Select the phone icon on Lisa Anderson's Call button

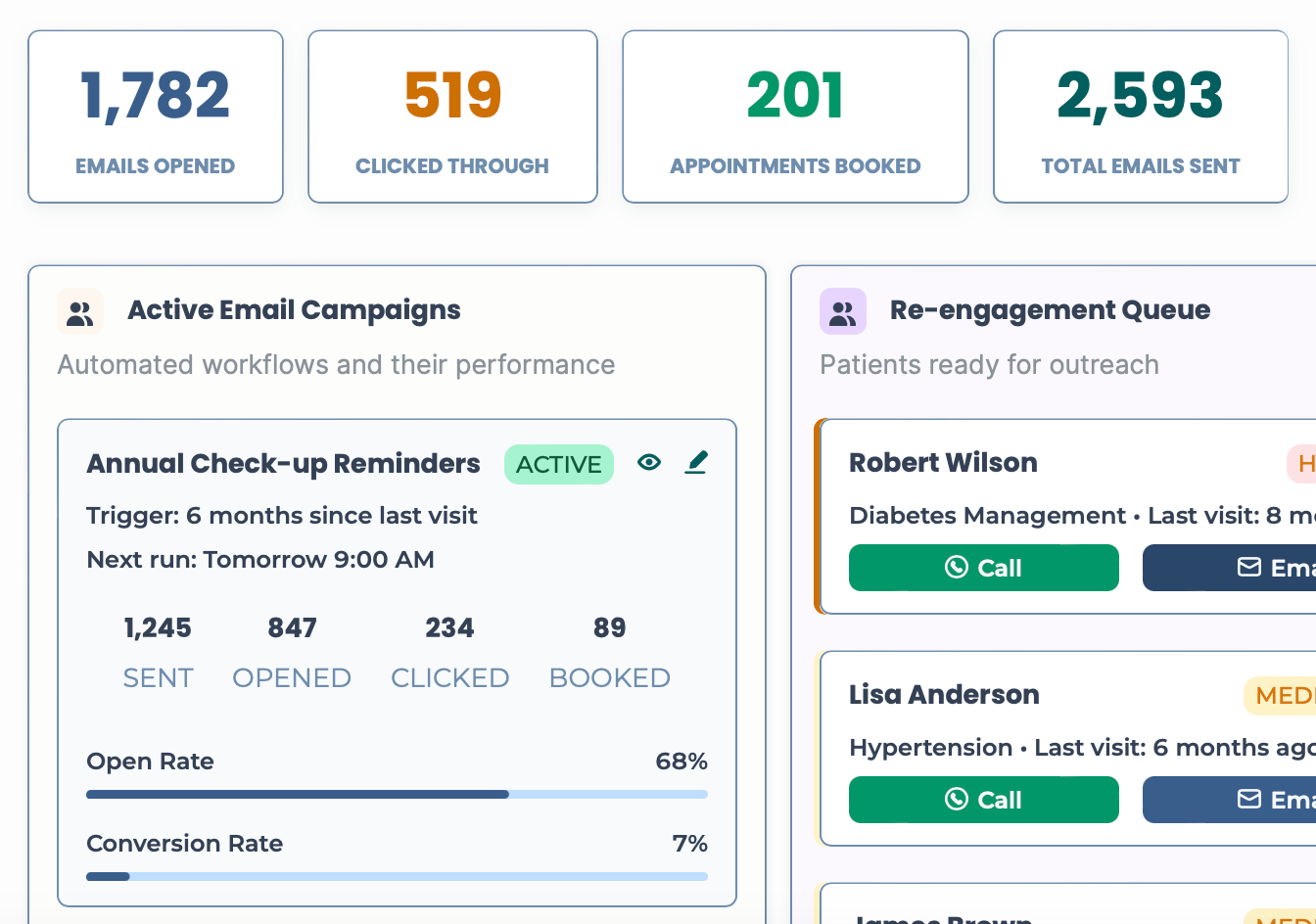pyautogui.click(x=958, y=800)
